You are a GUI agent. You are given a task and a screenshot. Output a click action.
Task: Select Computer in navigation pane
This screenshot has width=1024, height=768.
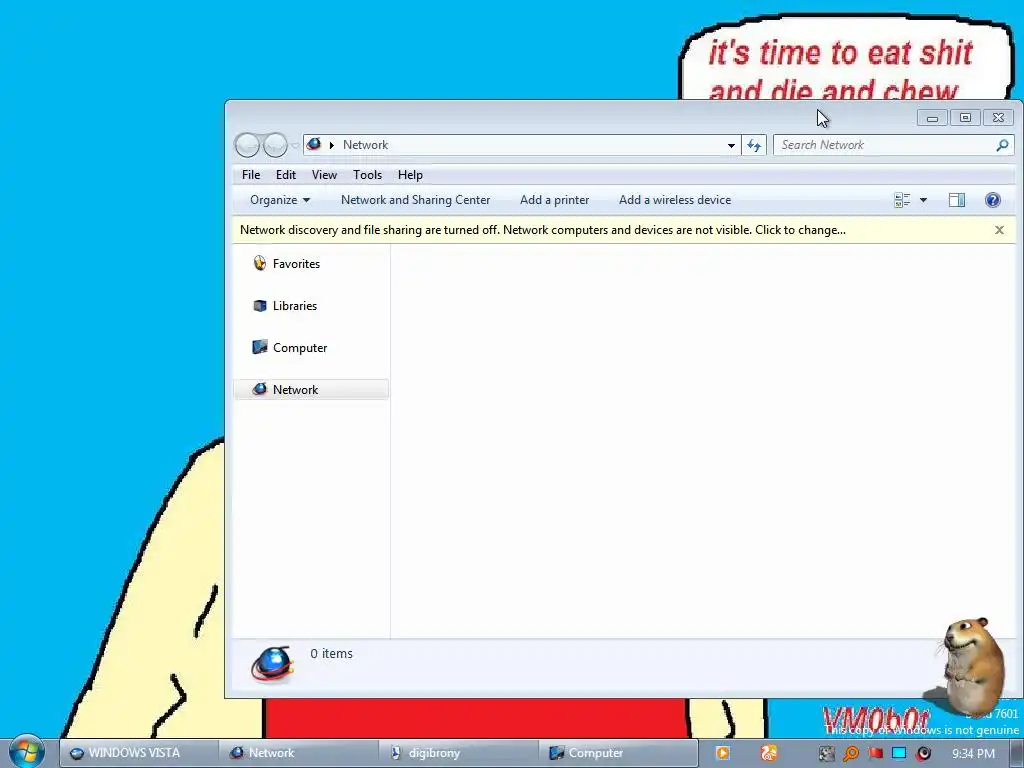tap(300, 347)
